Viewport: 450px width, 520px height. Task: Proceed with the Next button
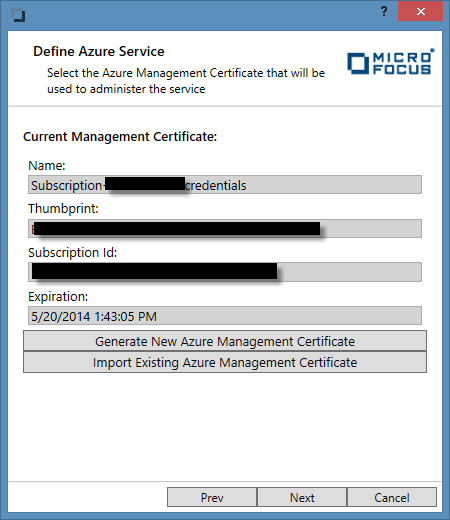302,497
